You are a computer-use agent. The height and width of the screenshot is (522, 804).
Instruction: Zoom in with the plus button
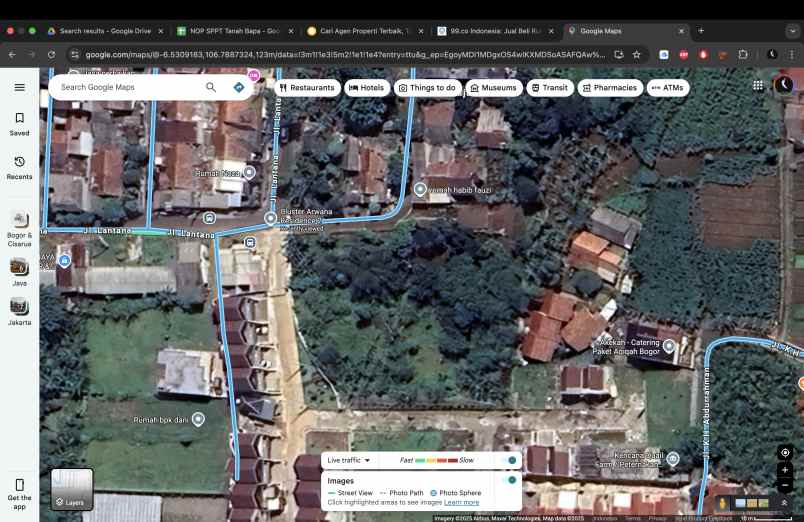point(785,470)
